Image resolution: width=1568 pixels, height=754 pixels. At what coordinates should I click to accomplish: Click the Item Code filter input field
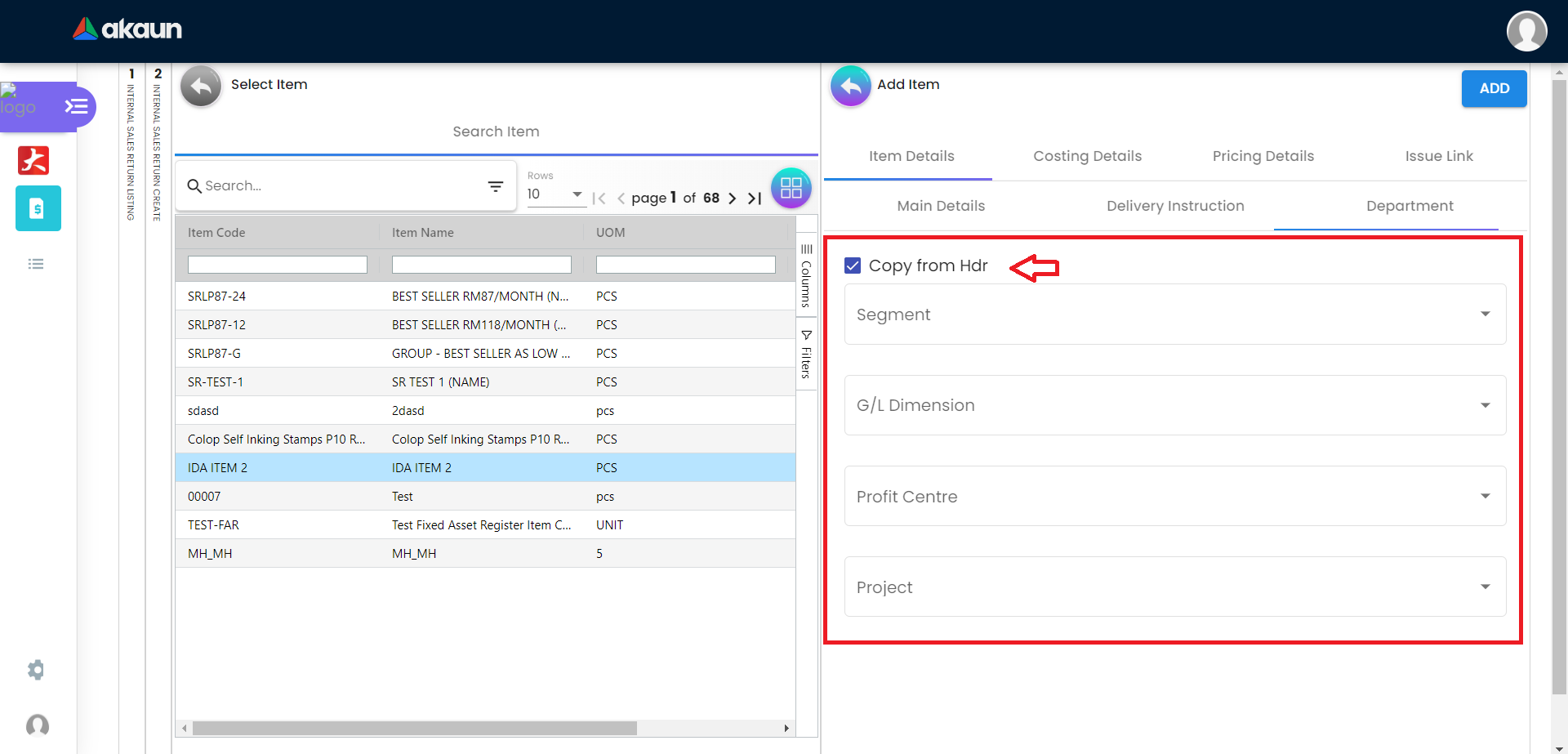point(277,265)
